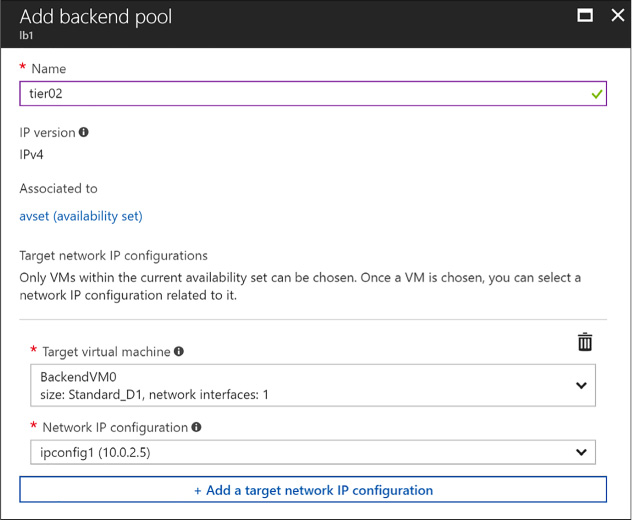Click the Network IP configuration label
The image size is (632, 520).
tap(115, 427)
